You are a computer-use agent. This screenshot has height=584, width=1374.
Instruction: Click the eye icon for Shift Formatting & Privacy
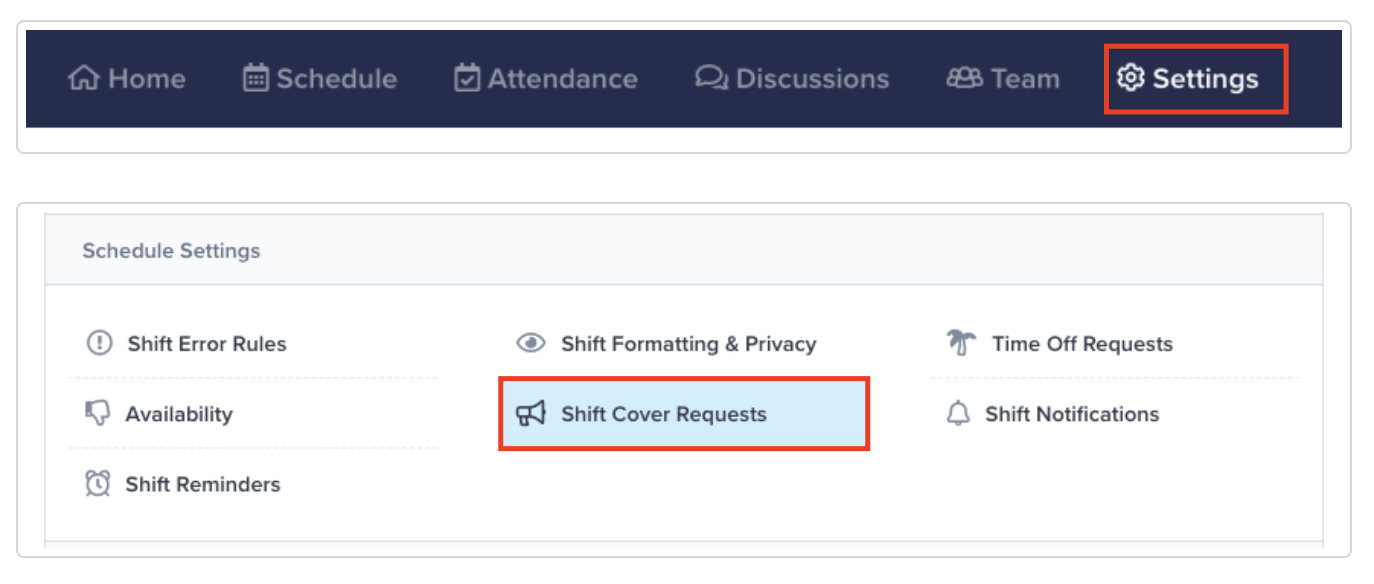coord(530,344)
